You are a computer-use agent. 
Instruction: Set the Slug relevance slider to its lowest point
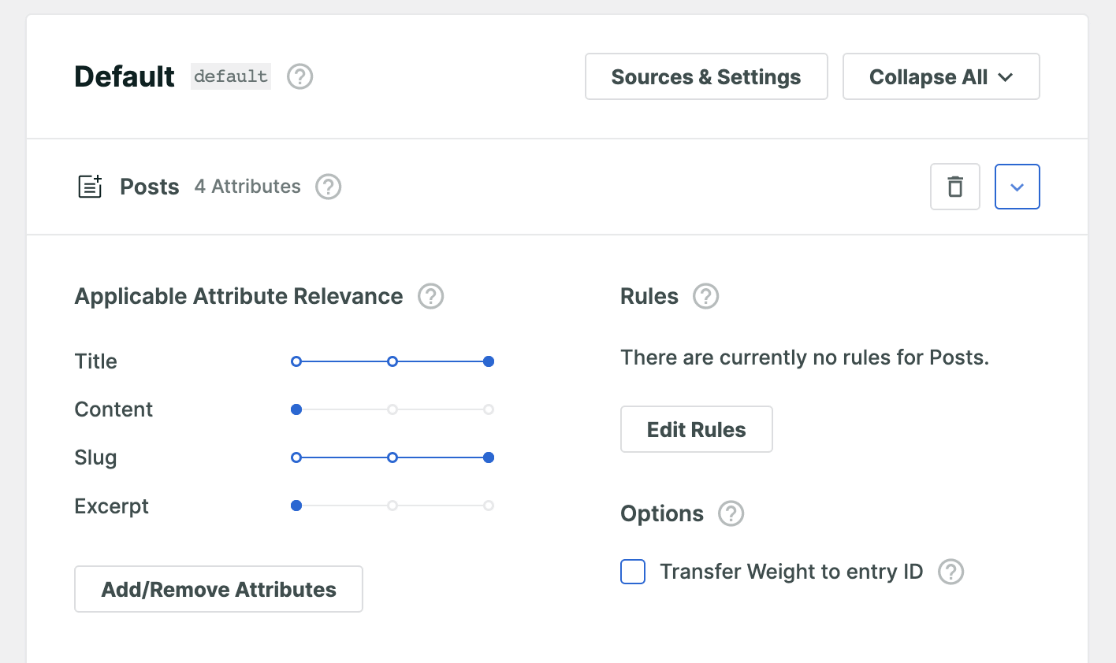tap(296, 458)
